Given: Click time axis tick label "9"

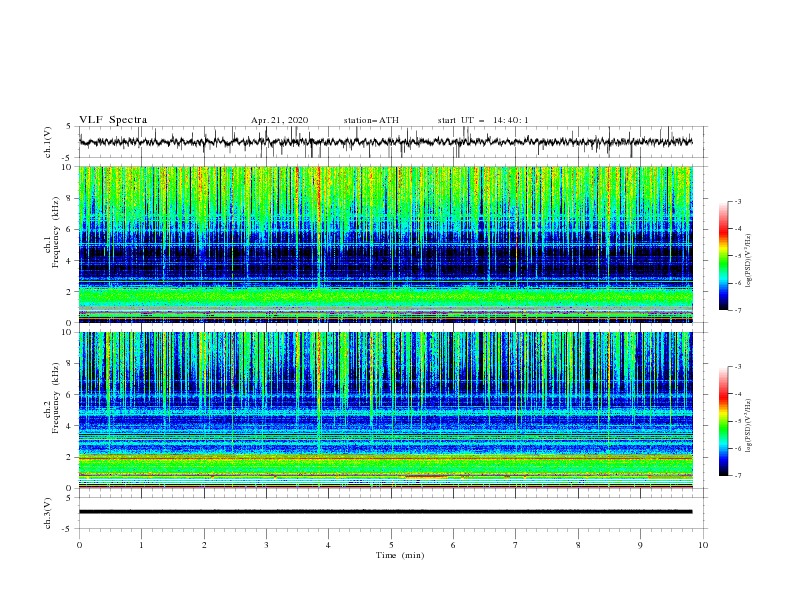Looking at the screenshot, I should point(640,545).
